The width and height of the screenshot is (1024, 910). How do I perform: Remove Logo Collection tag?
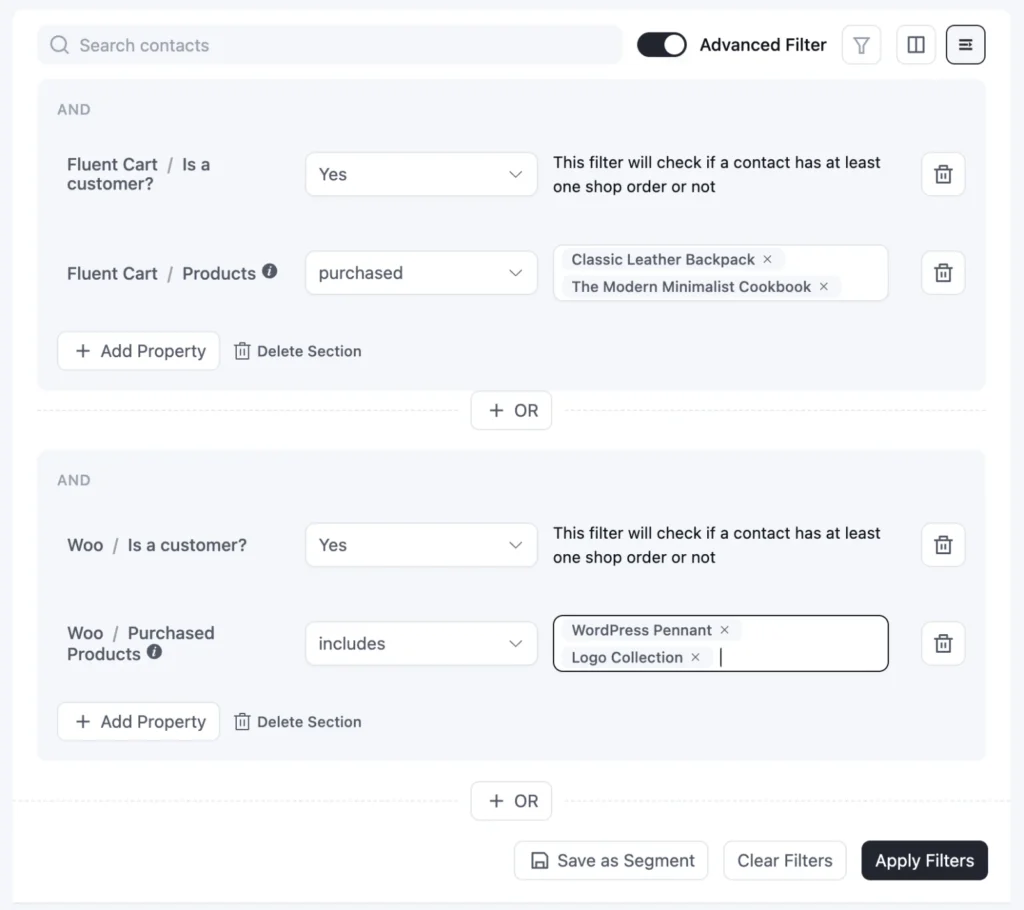point(696,657)
